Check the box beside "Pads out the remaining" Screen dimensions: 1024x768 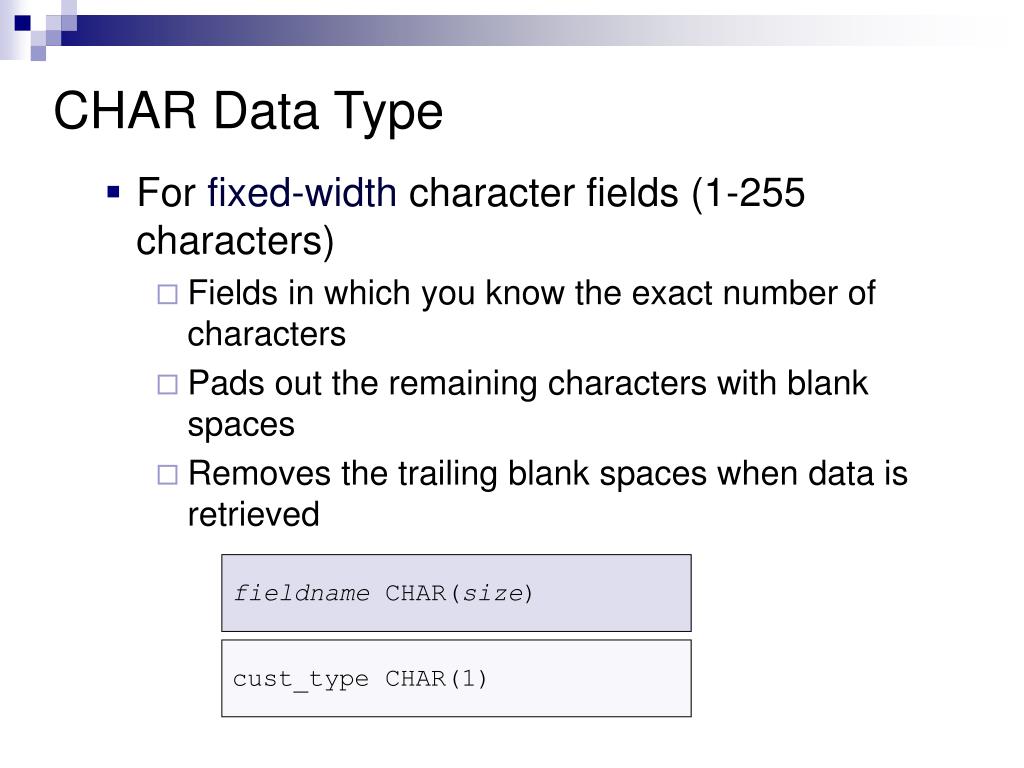coord(167,385)
